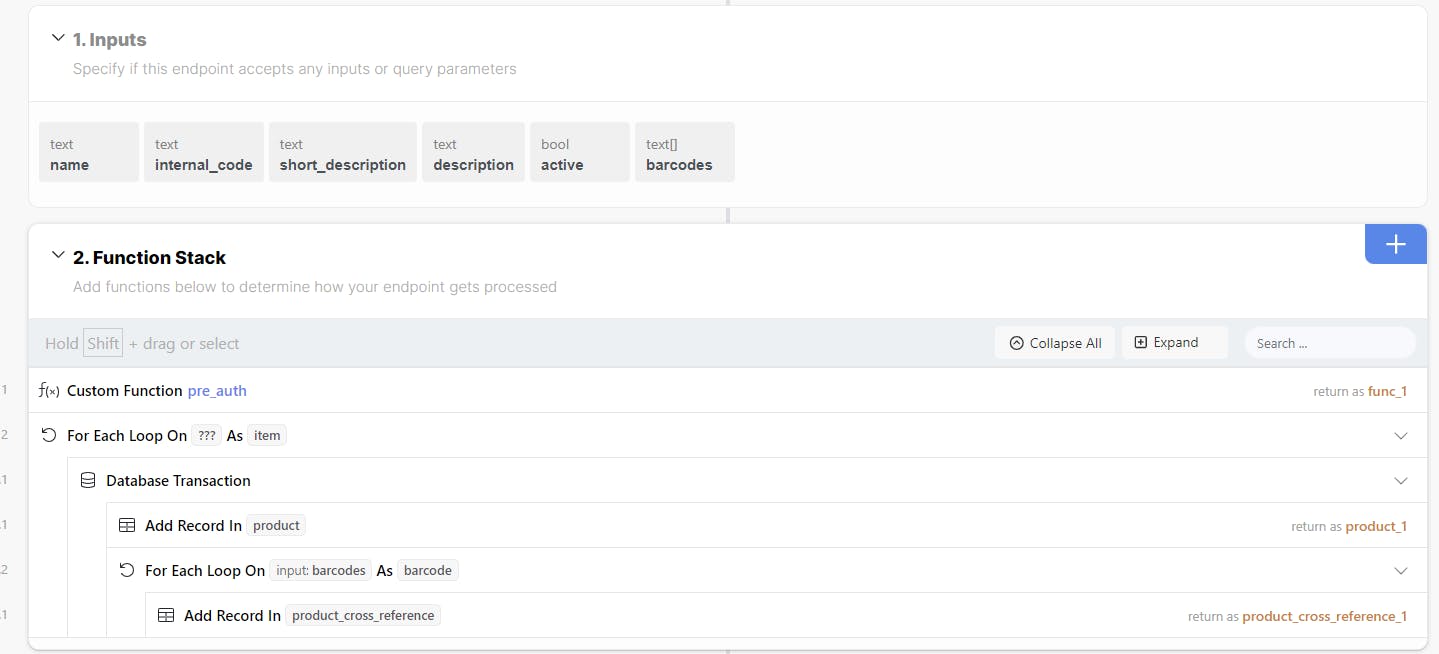The width and height of the screenshot is (1439, 654).
Task: Click the blue plus add function button
Action: tap(1395, 244)
